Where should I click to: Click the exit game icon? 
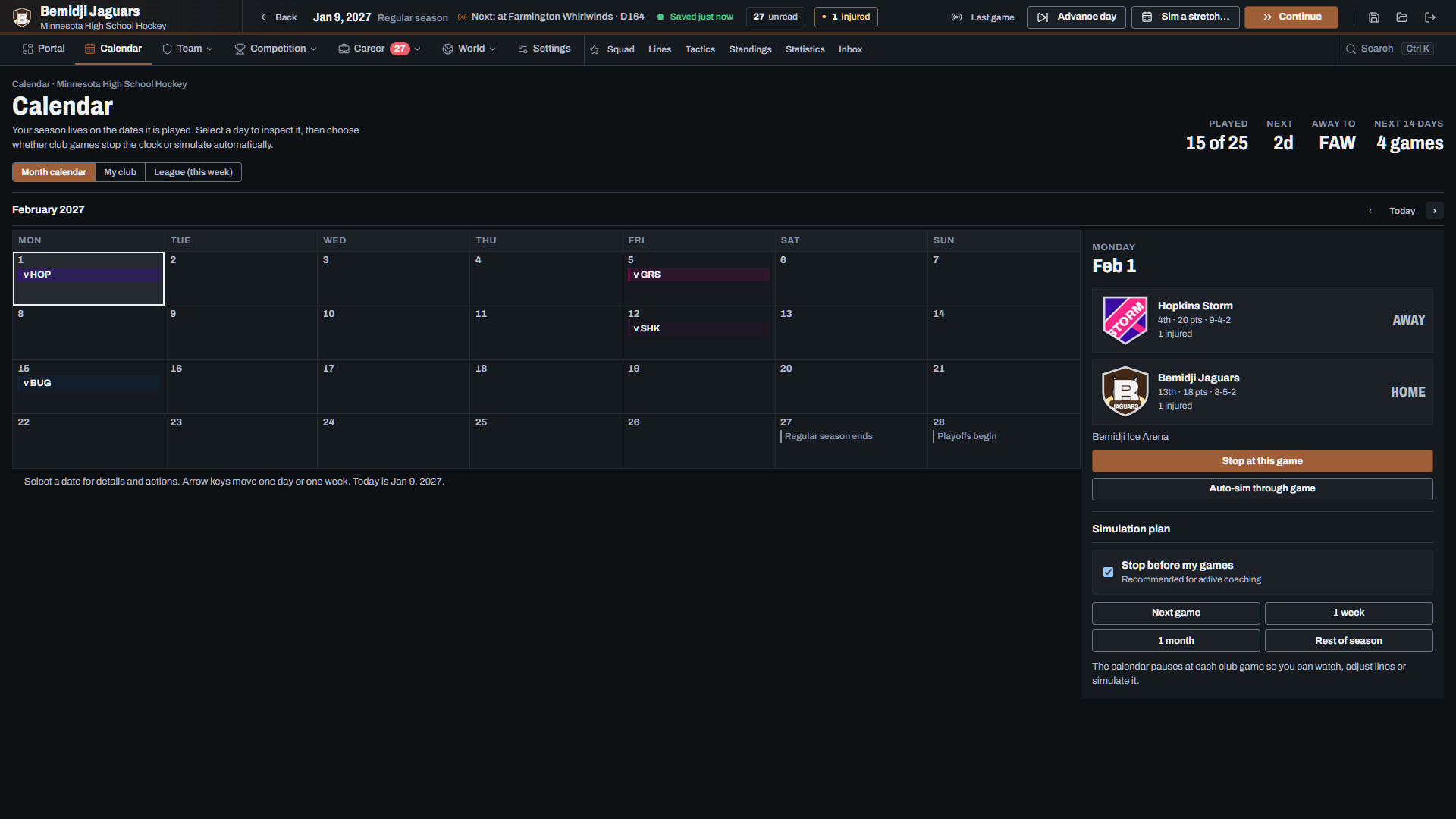click(x=1430, y=17)
